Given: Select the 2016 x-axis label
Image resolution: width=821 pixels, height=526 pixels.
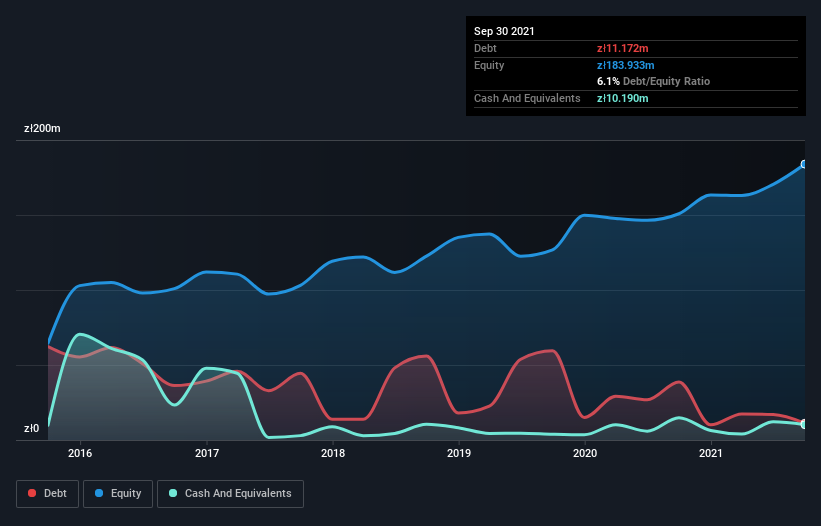Looking at the screenshot, I should pos(80,453).
